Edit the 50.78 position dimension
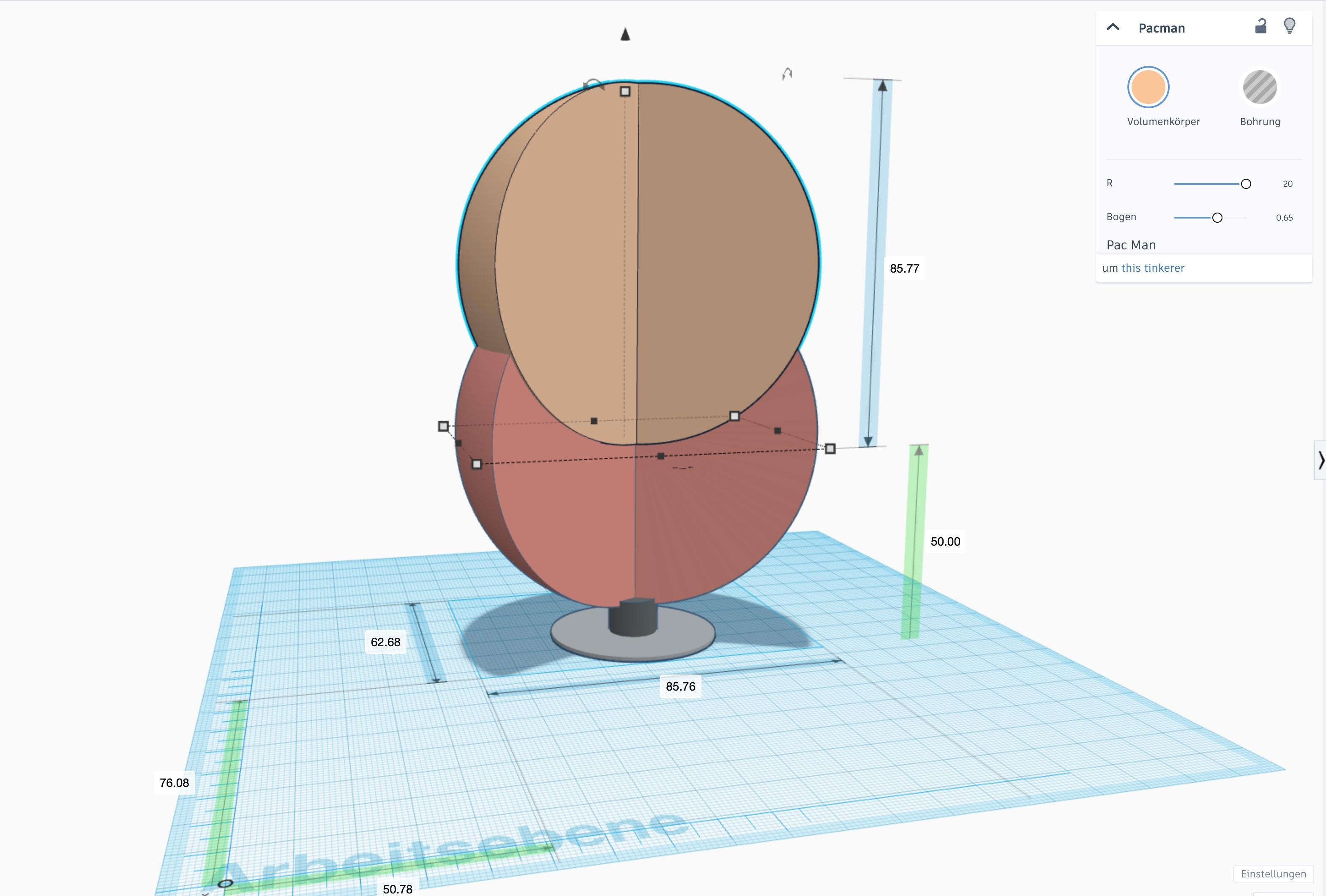The image size is (1326, 896). (398, 889)
